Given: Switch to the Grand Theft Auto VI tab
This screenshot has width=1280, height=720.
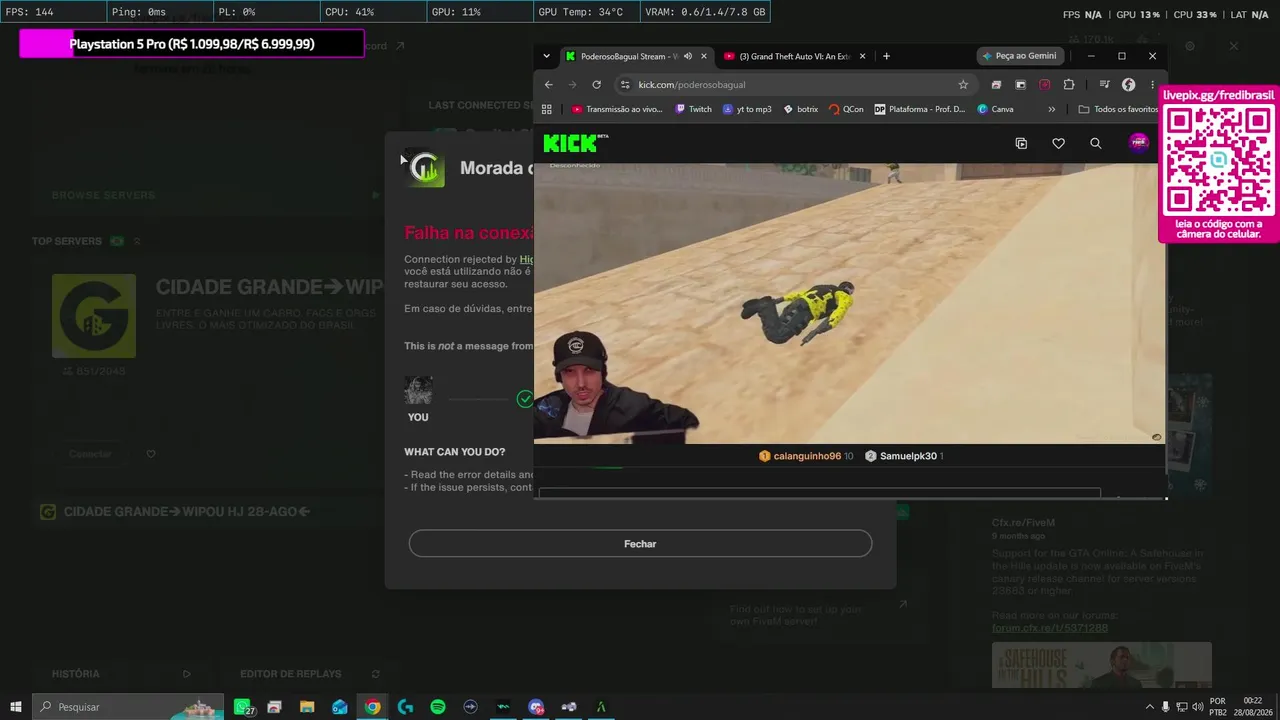Looking at the screenshot, I should [x=794, y=56].
